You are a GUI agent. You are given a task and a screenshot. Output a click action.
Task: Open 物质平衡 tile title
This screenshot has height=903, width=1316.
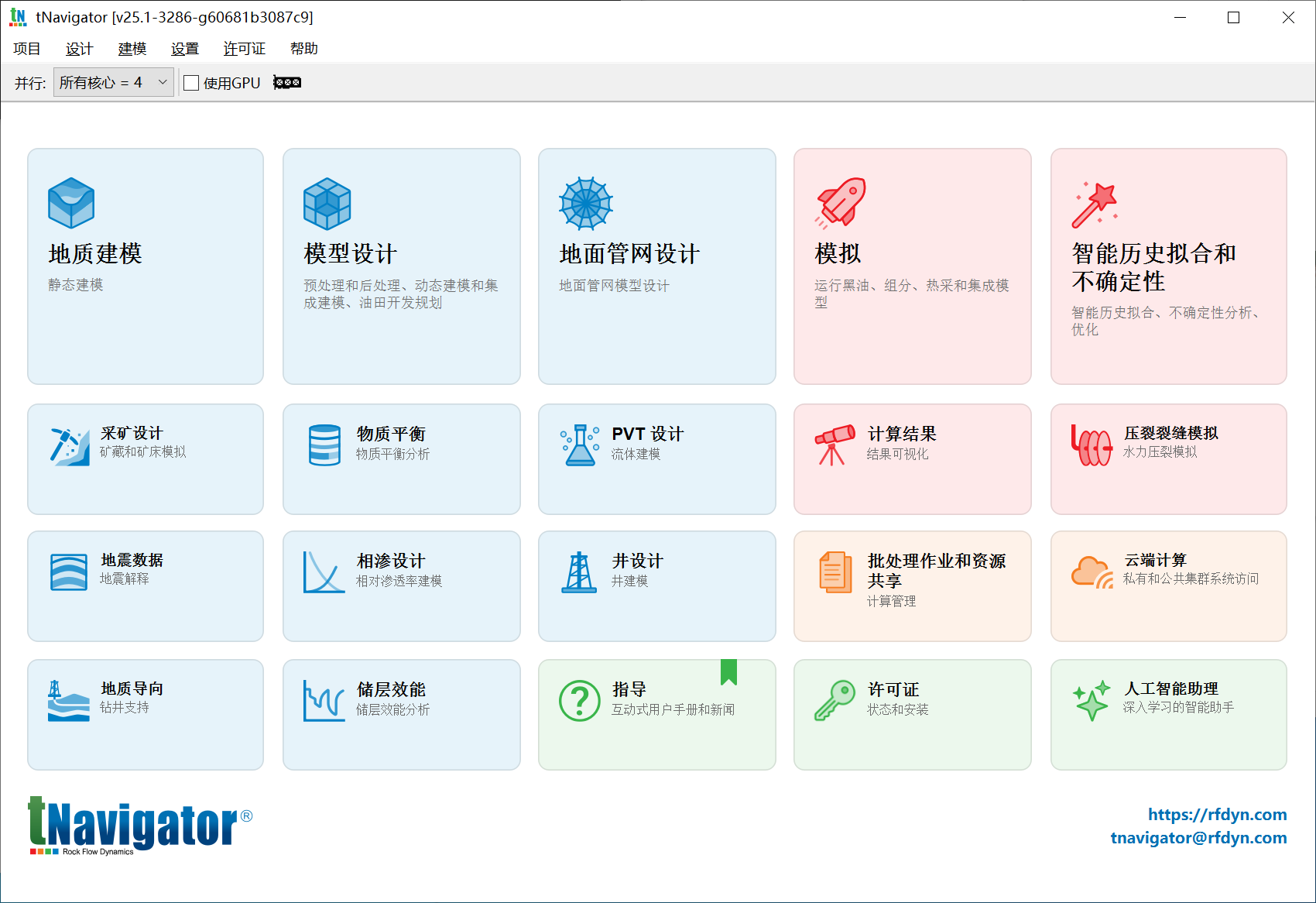pyautogui.click(x=391, y=434)
